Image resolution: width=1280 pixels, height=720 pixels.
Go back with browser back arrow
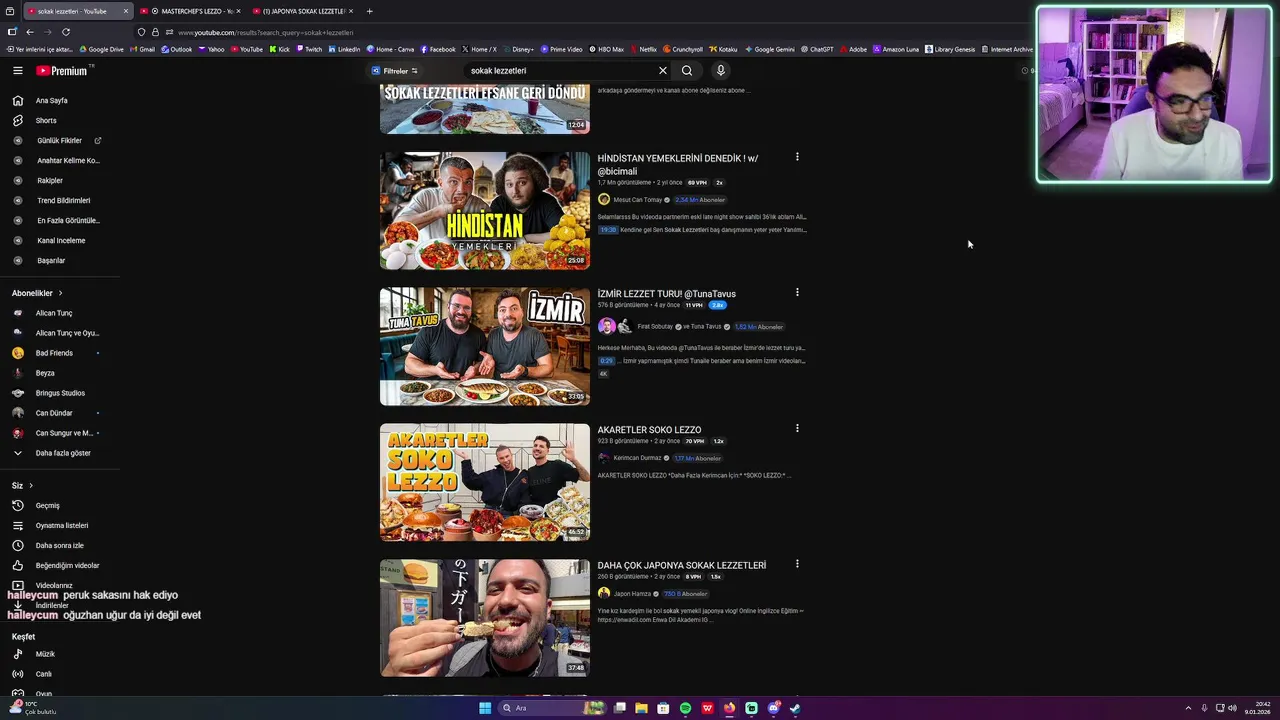coord(30,32)
